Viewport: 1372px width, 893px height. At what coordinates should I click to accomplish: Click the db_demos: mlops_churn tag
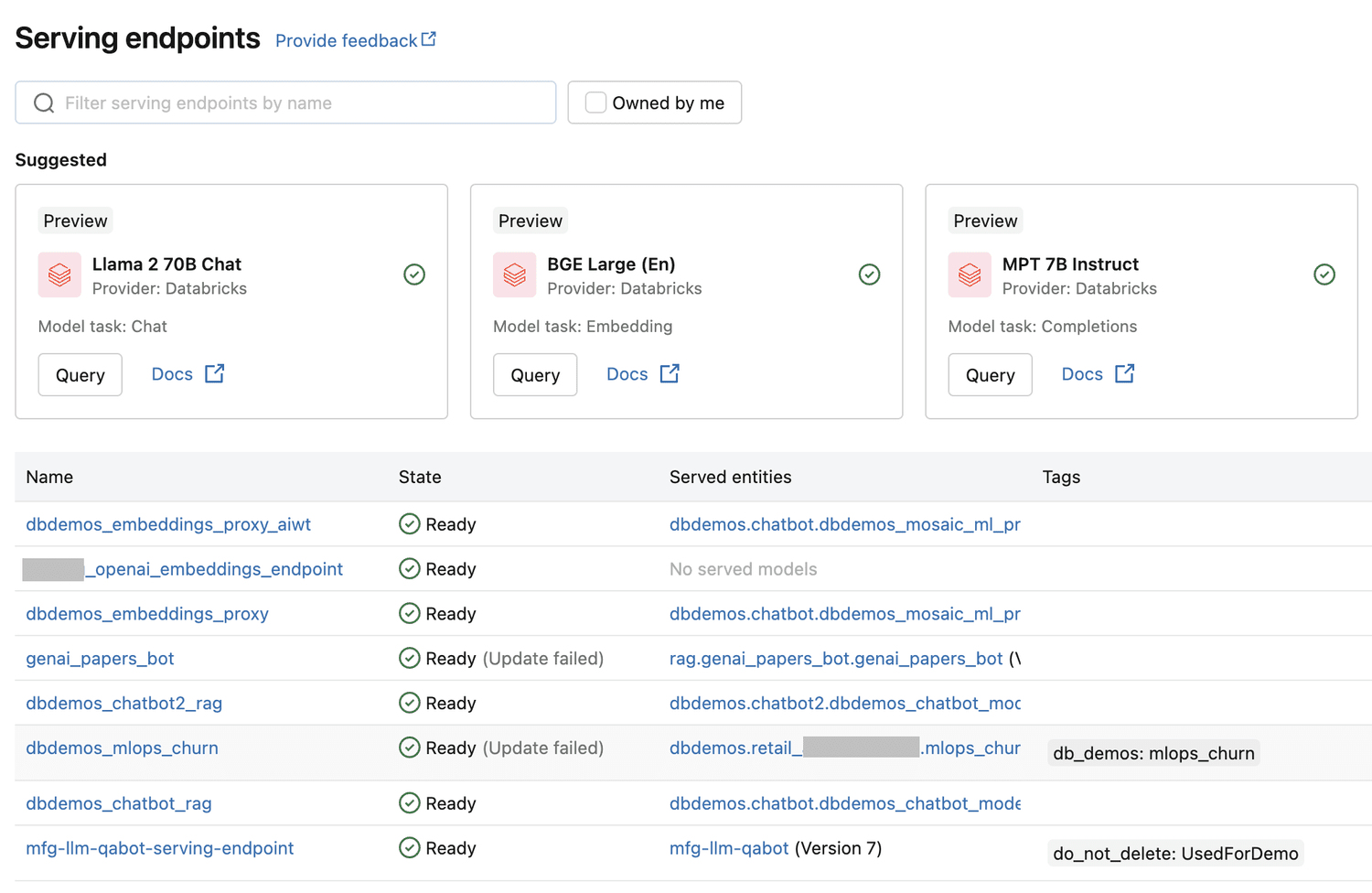pyautogui.click(x=1152, y=752)
